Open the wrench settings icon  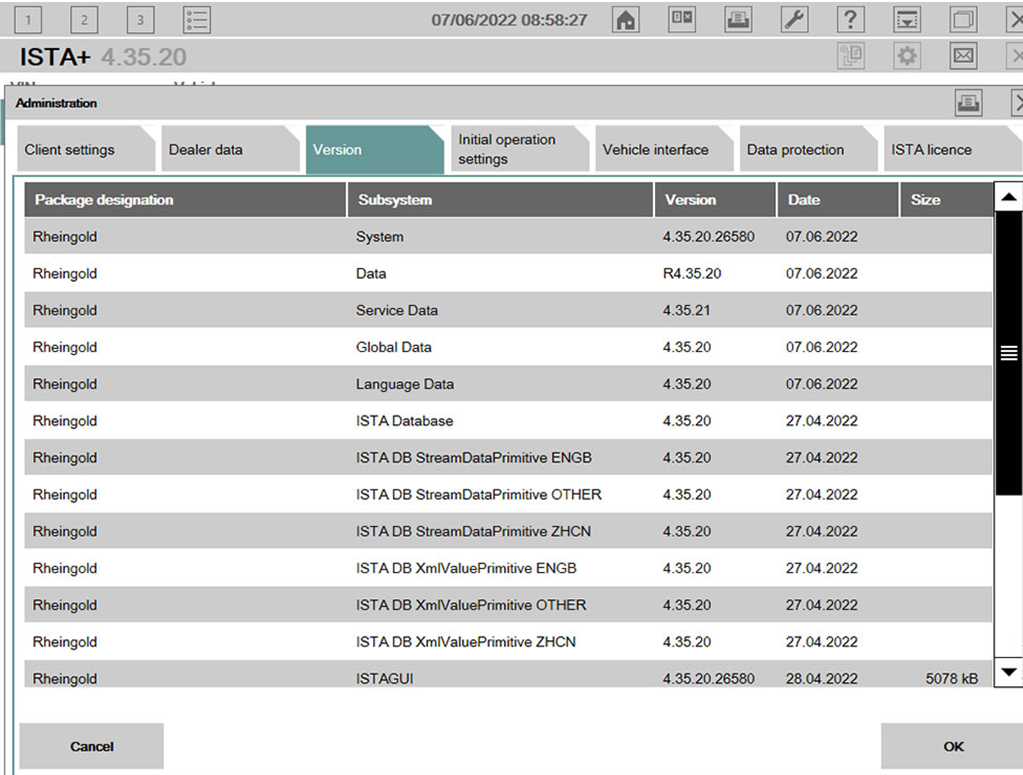(x=794, y=20)
